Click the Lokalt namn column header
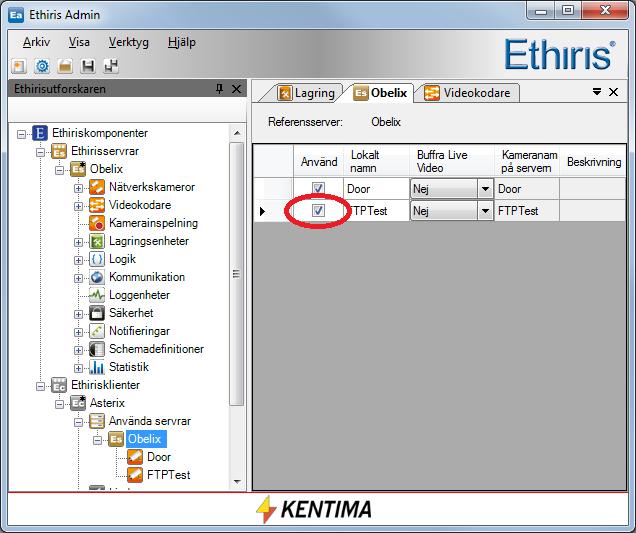636x533 pixels. [376, 161]
